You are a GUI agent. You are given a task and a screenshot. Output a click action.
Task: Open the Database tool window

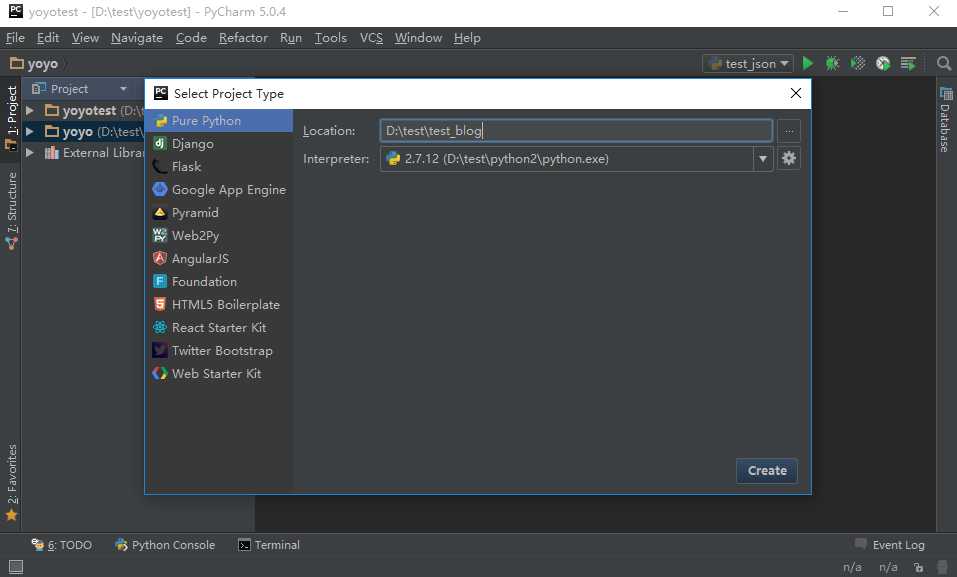tap(945, 120)
